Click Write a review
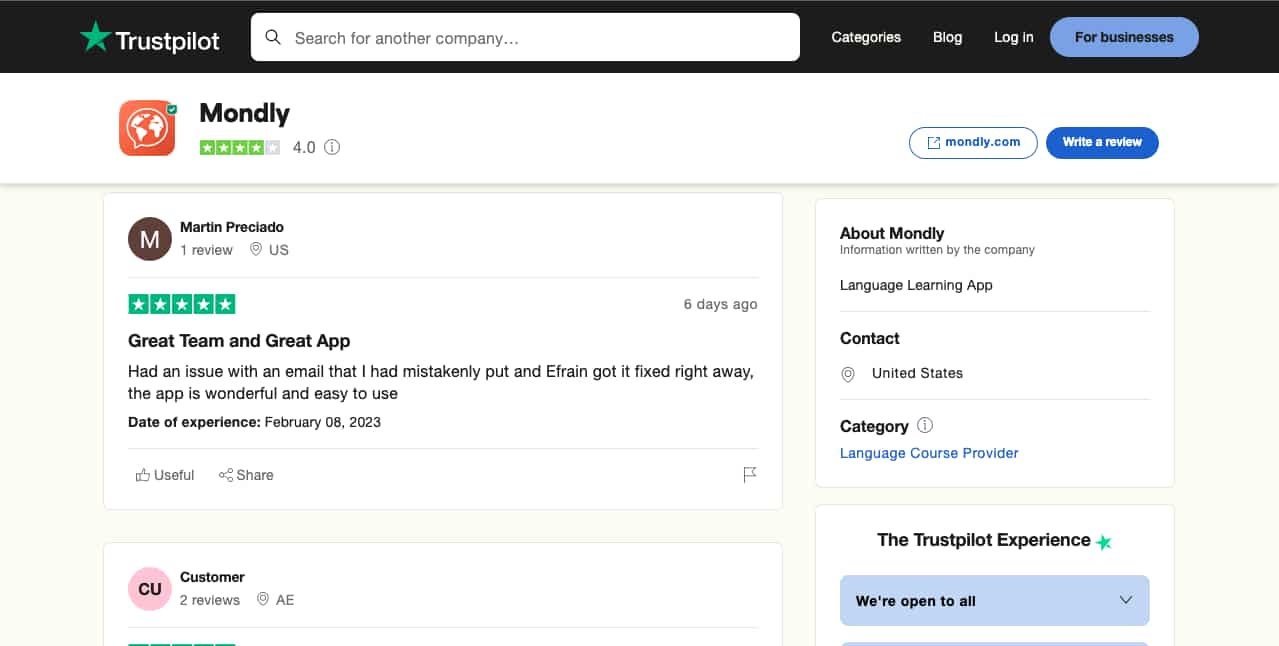This screenshot has width=1279, height=646. [1102, 142]
